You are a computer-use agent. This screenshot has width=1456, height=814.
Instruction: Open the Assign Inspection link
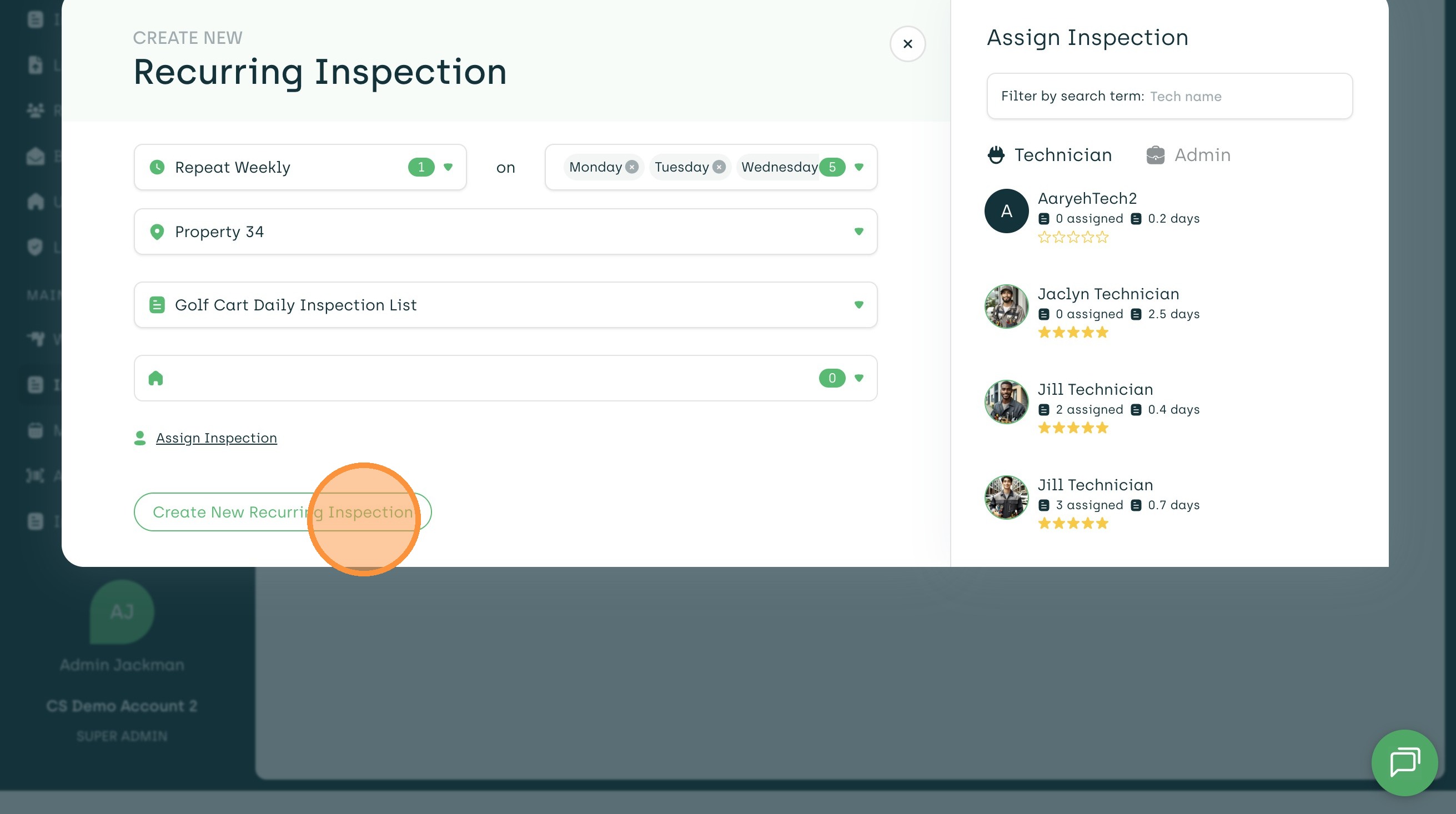click(x=217, y=438)
